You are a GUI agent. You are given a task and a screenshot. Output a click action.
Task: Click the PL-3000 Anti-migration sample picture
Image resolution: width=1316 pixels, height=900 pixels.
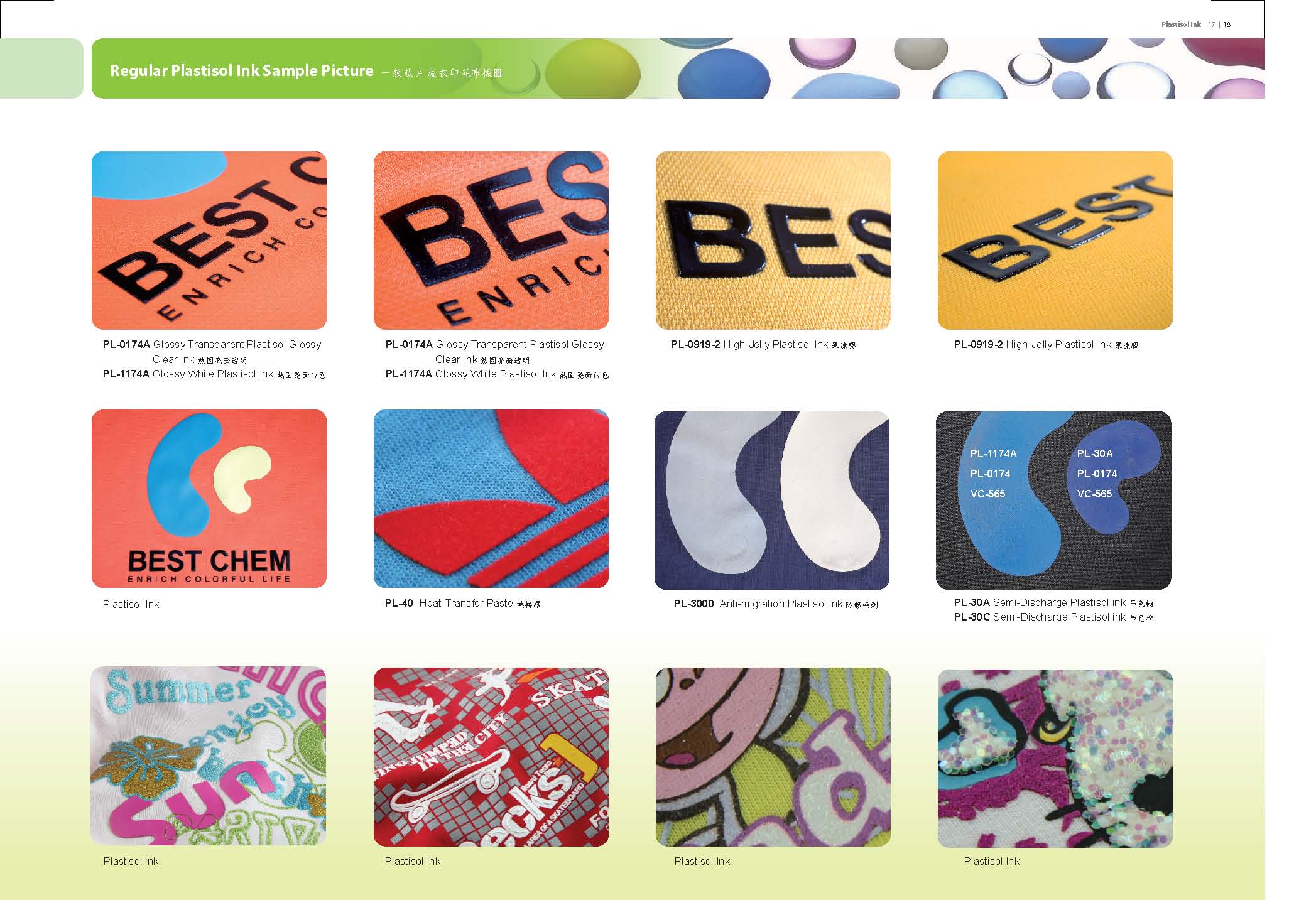[x=772, y=501]
